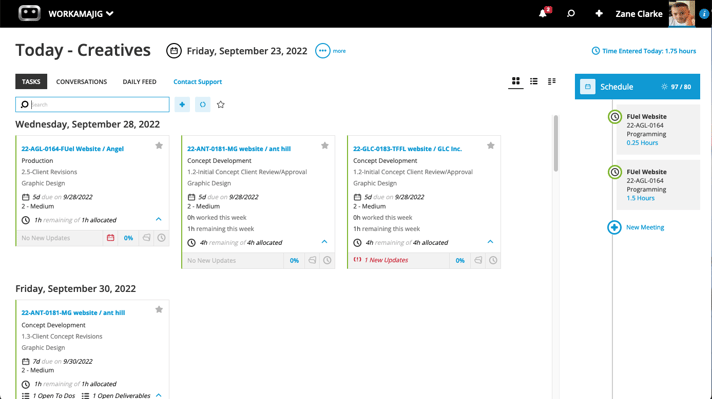
Task: Star the TFFL website card
Action: point(490,146)
